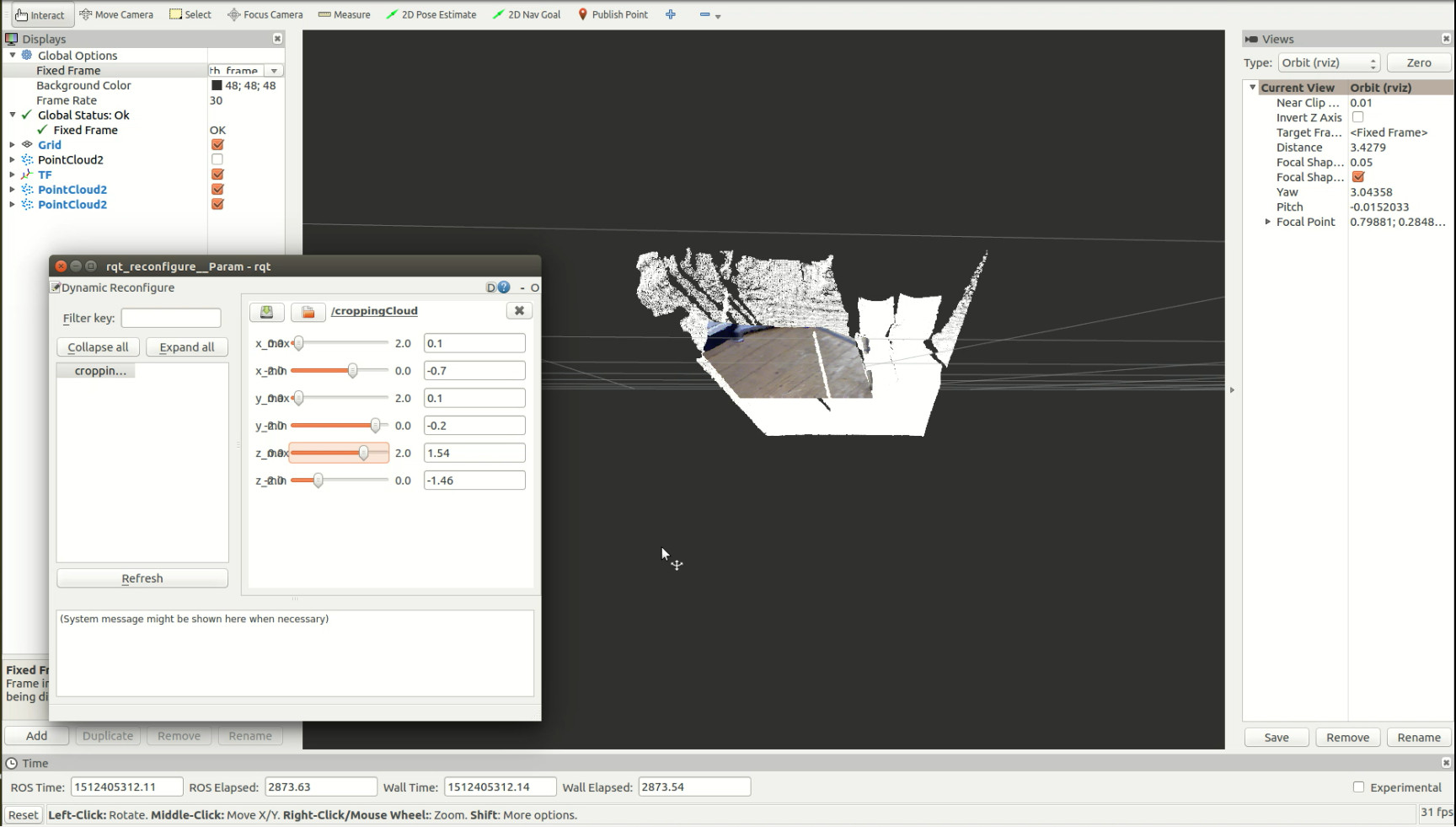Viewport: 1456px width, 827px height.
Task: Pick the 2D Nav Goal tool
Action: coord(527,14)
